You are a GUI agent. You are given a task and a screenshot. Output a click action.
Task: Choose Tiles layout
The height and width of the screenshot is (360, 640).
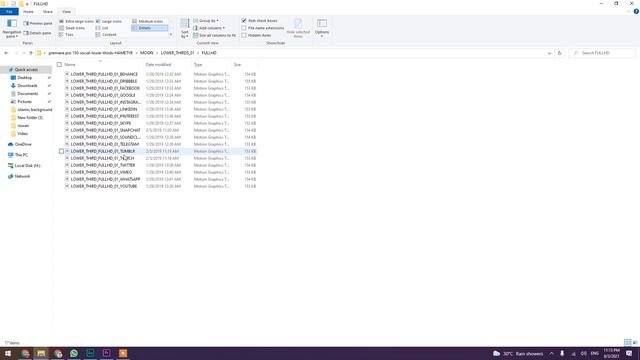coord(67,35)
